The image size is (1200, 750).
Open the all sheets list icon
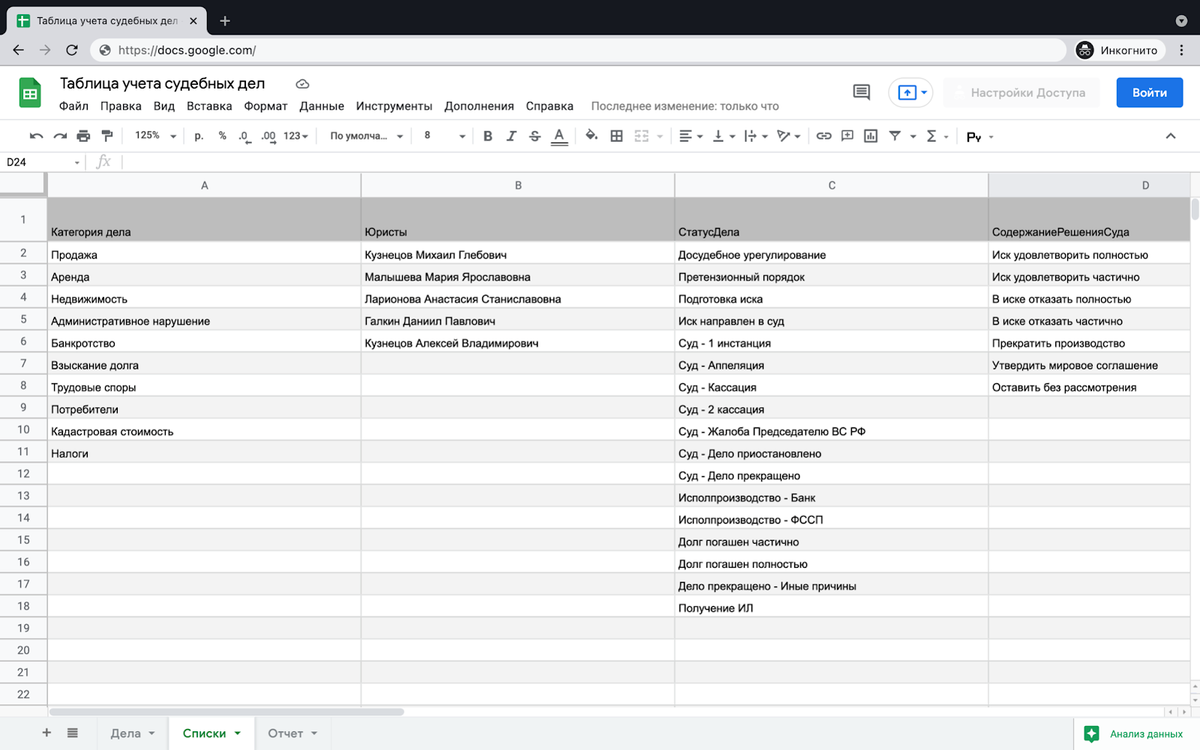(73, 733)
